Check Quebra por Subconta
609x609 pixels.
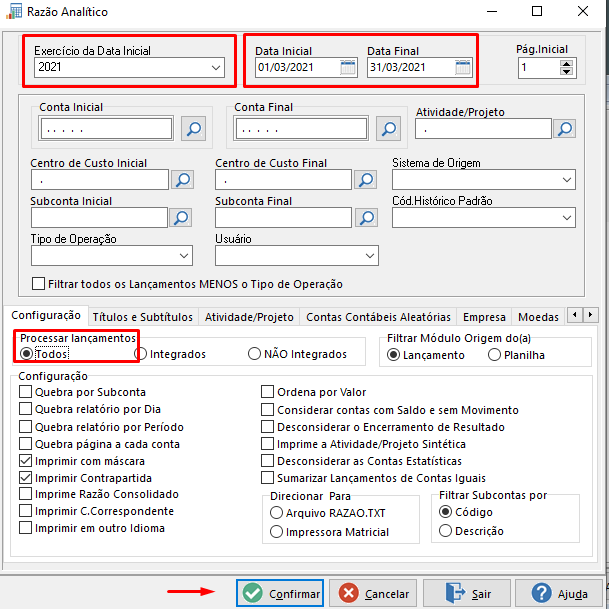26,392
